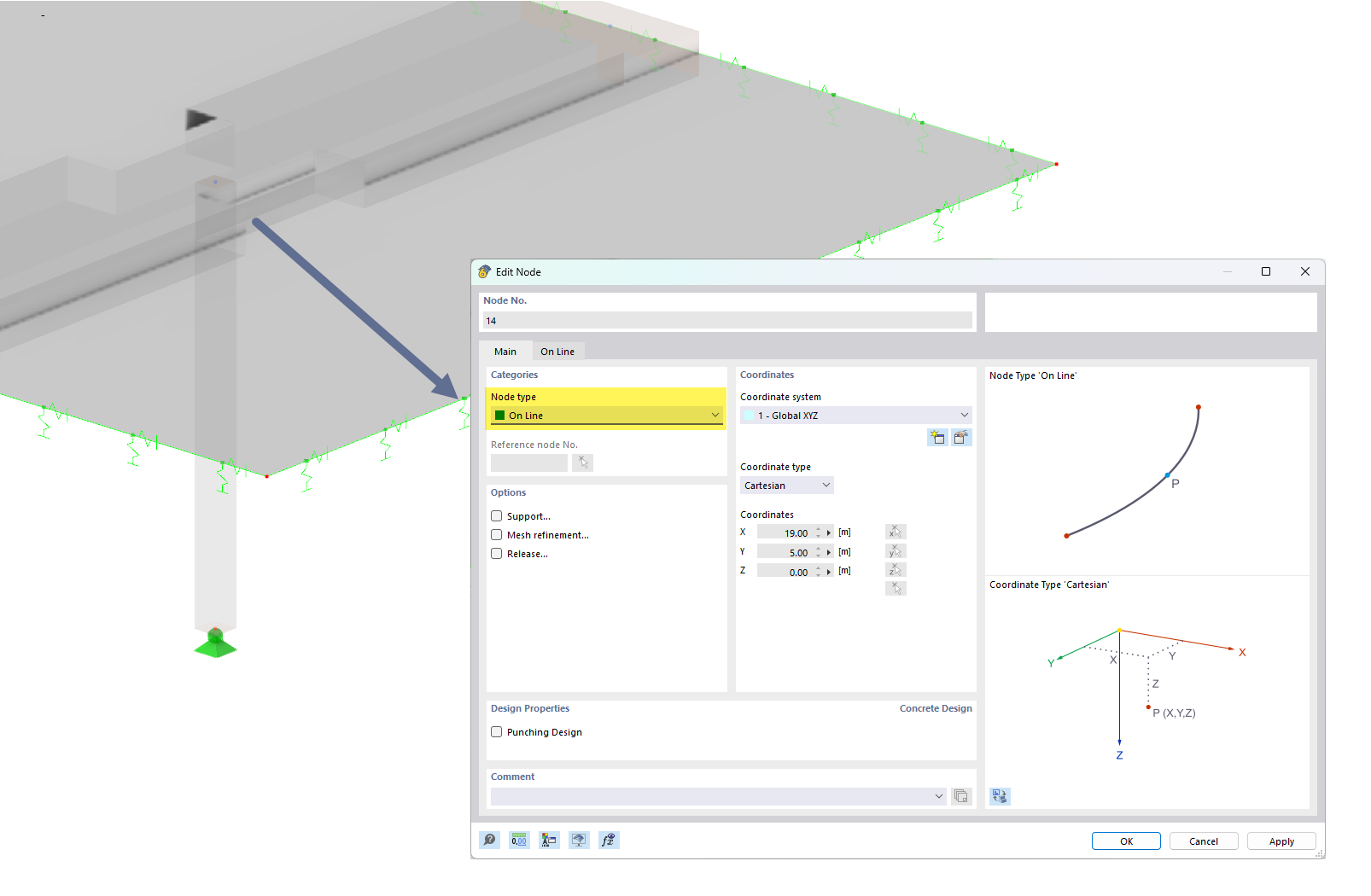
Task: Click the Reference node No. field
Action: (x=529, y=463)
